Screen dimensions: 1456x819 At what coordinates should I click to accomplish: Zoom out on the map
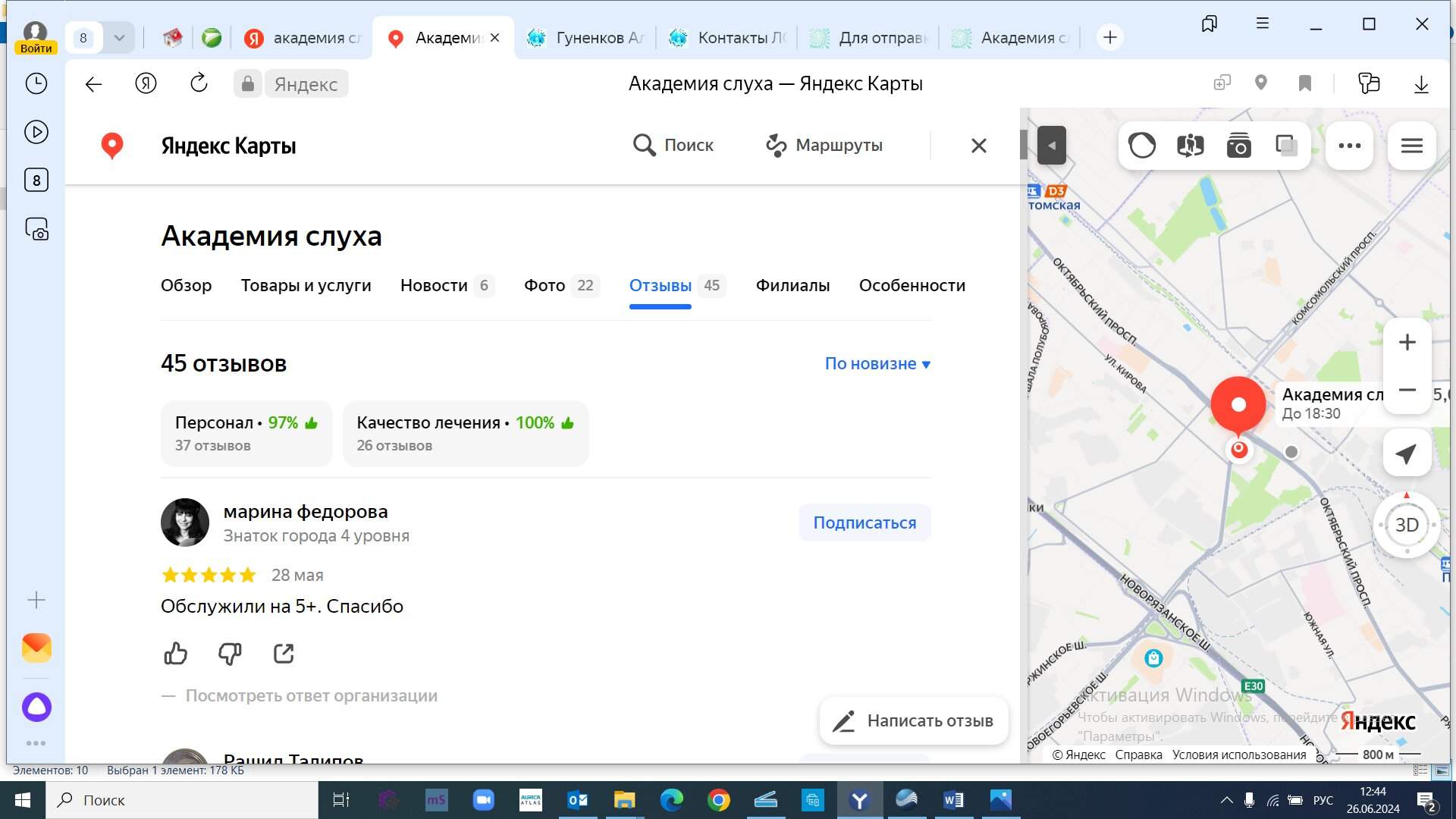[1407, 390]
